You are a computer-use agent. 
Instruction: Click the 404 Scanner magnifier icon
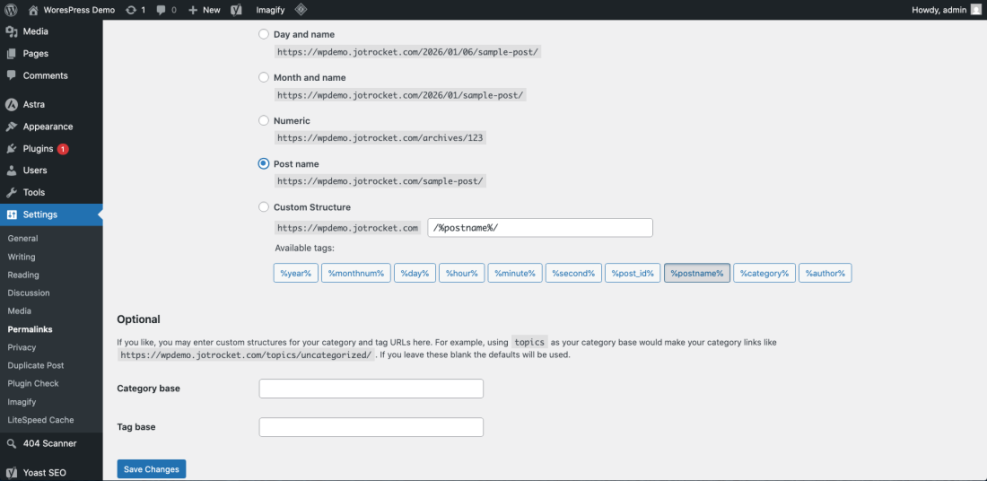[x=11, y=444]
